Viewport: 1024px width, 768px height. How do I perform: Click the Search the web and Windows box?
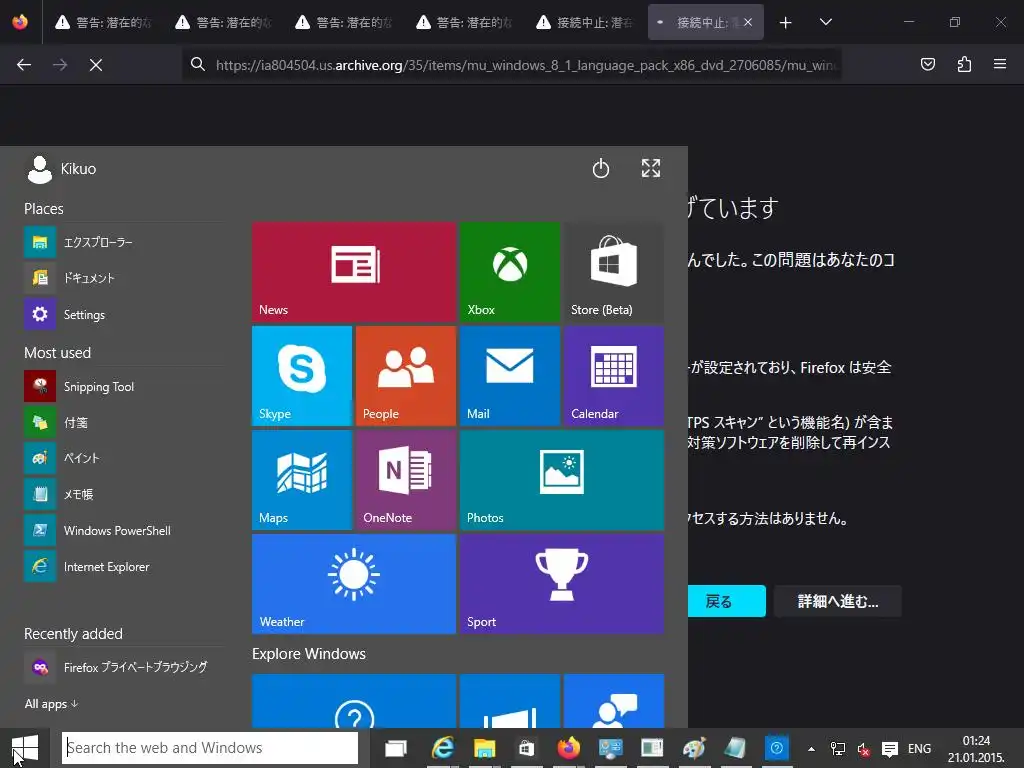210,748
